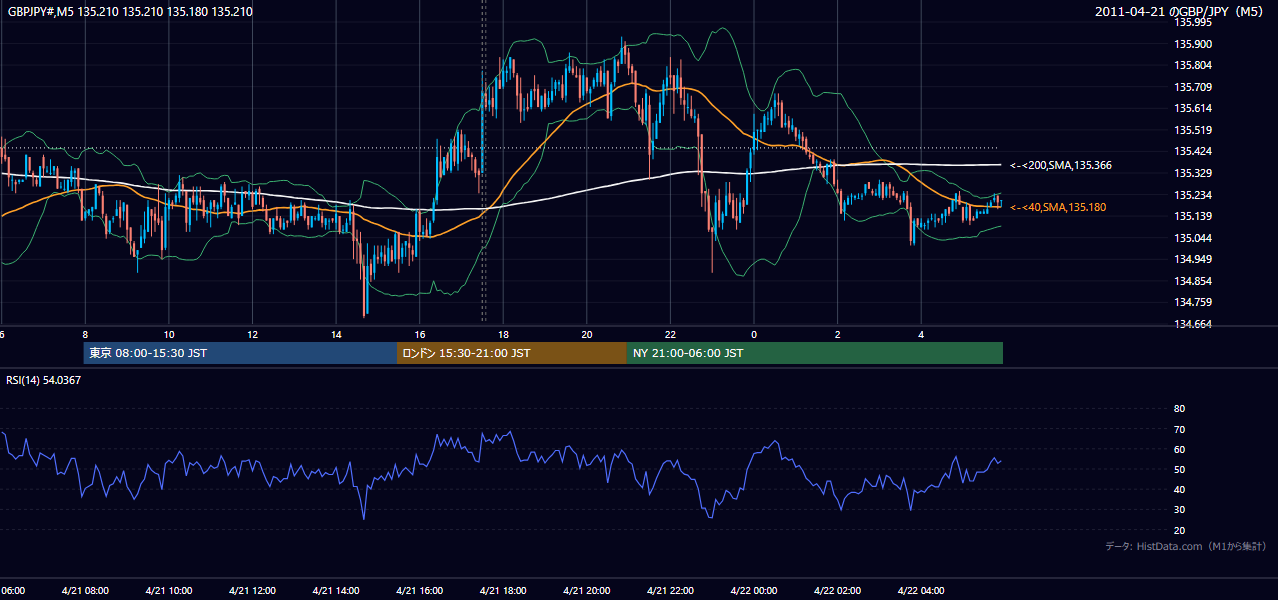Click price level 135.900 on the axis

(x=1193, y=44)
